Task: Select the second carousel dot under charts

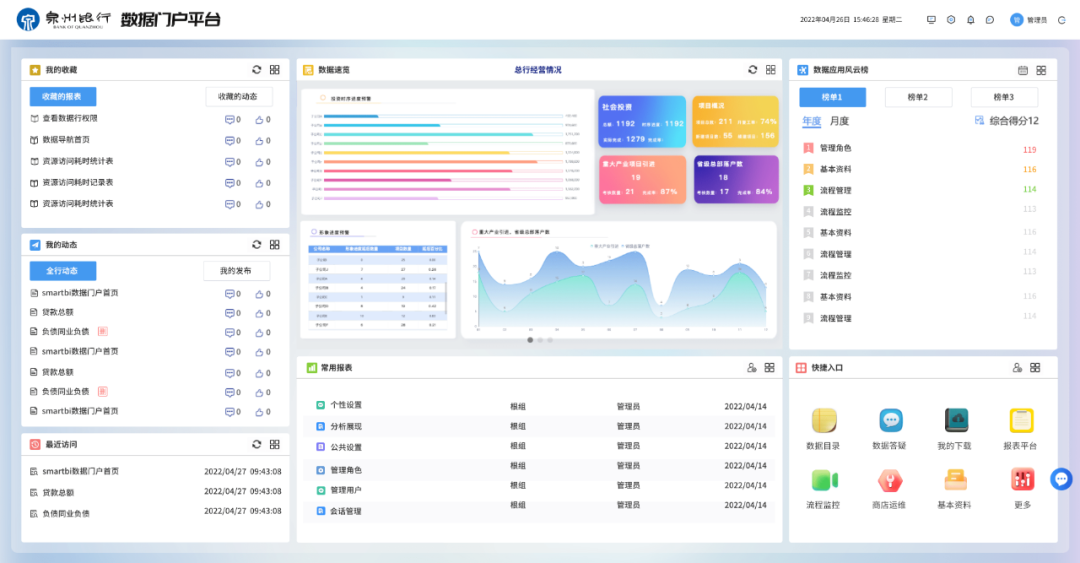Action: point(540,340)
